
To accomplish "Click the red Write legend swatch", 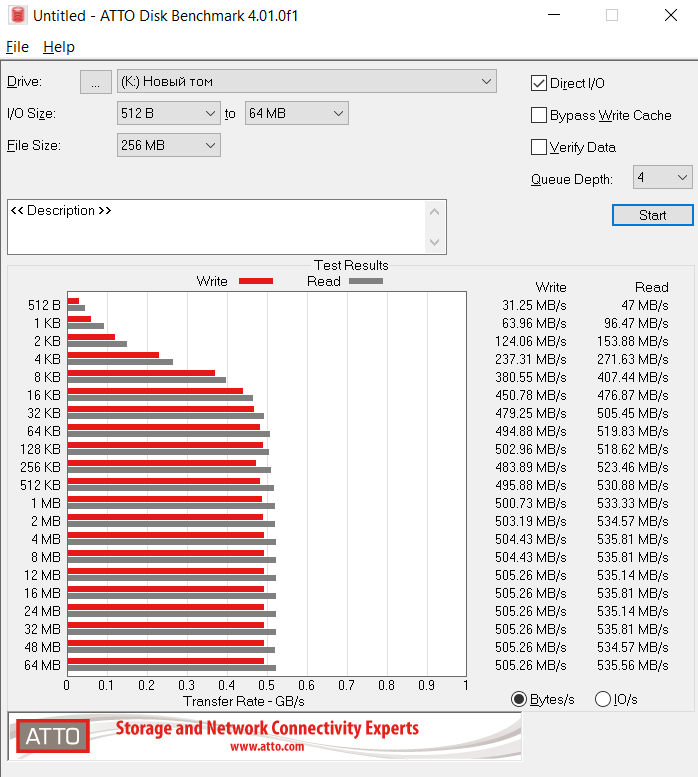I will coord(256,282).
